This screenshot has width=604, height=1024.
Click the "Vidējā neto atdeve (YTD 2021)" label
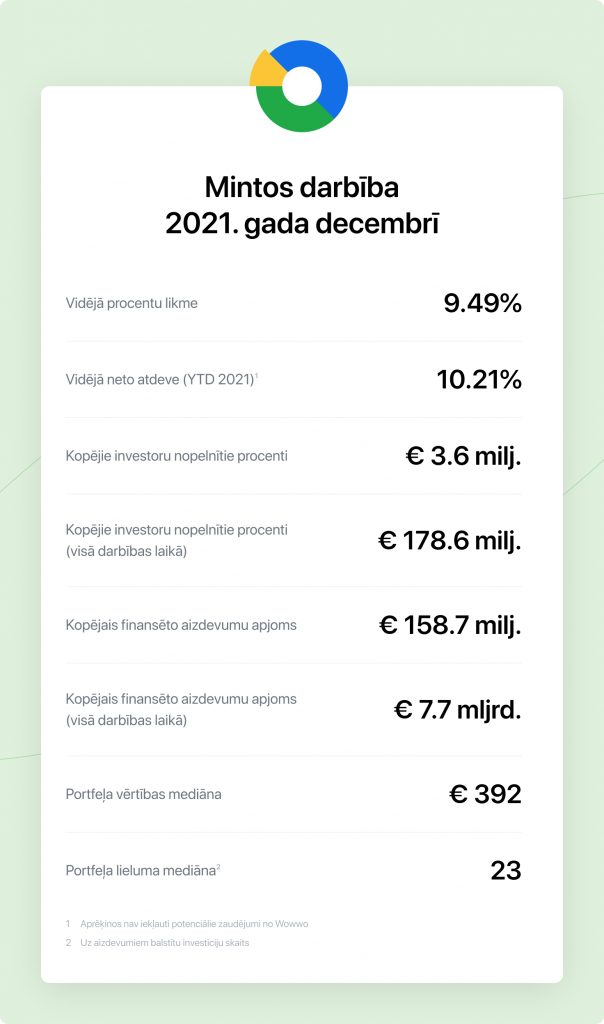coord(160,380)
